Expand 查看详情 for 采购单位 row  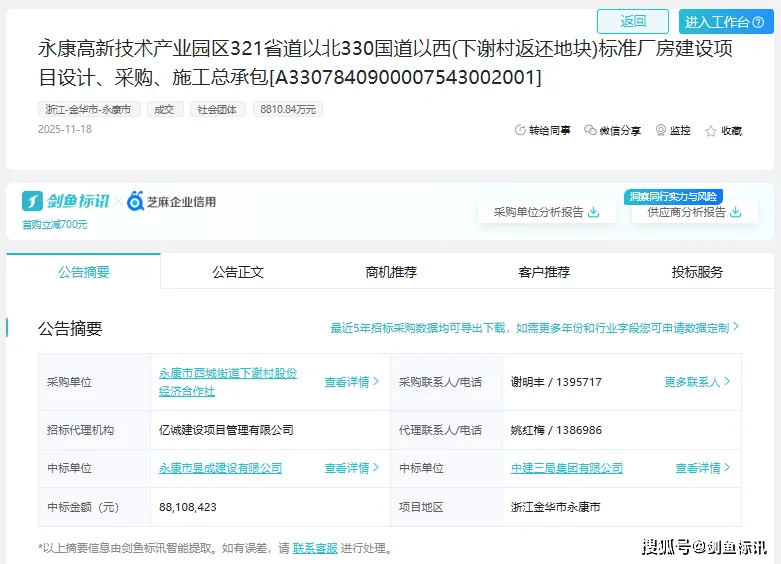point(351,382)
